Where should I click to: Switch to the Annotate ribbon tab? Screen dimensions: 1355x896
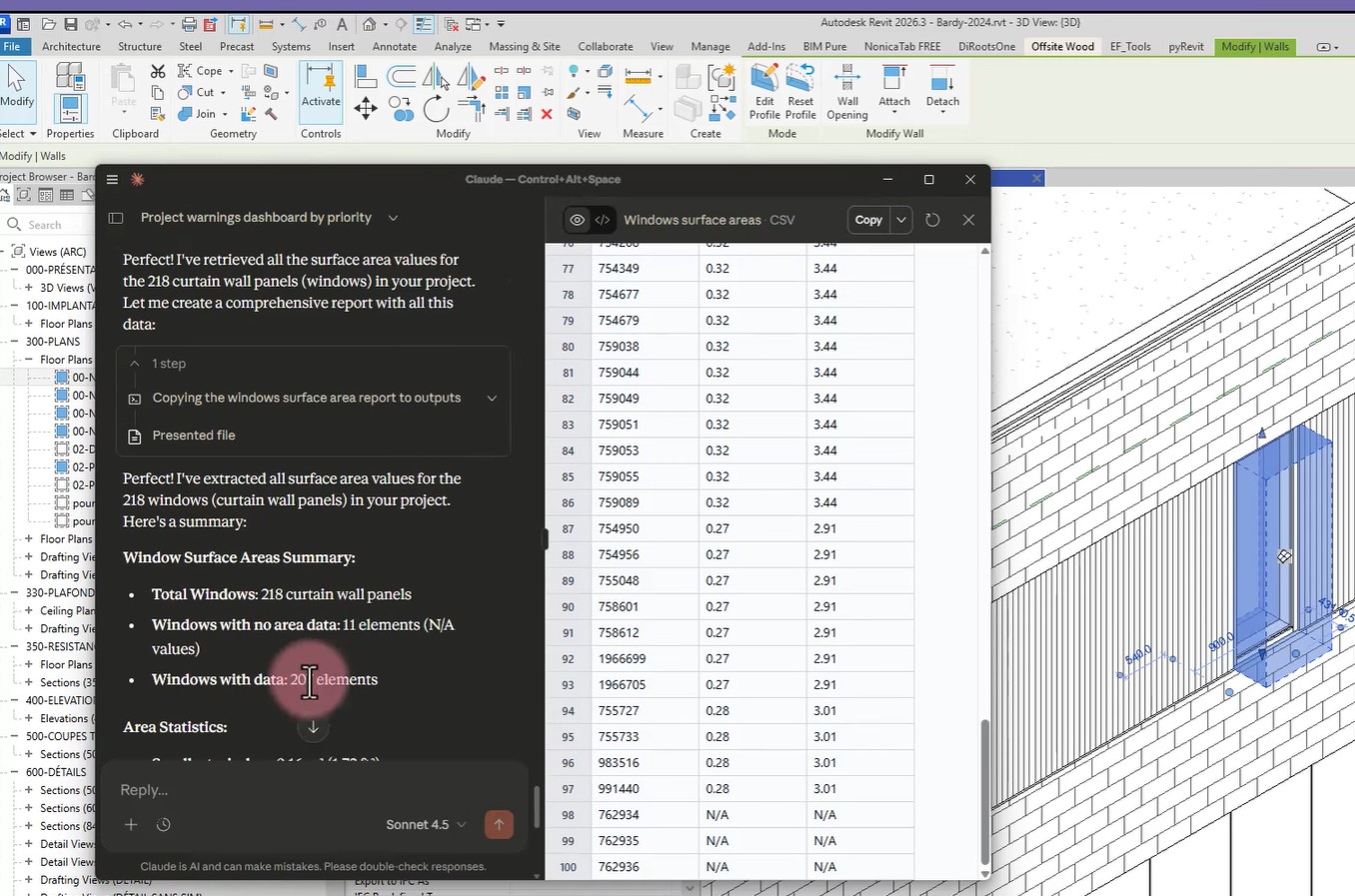click(x=394, y=46)
